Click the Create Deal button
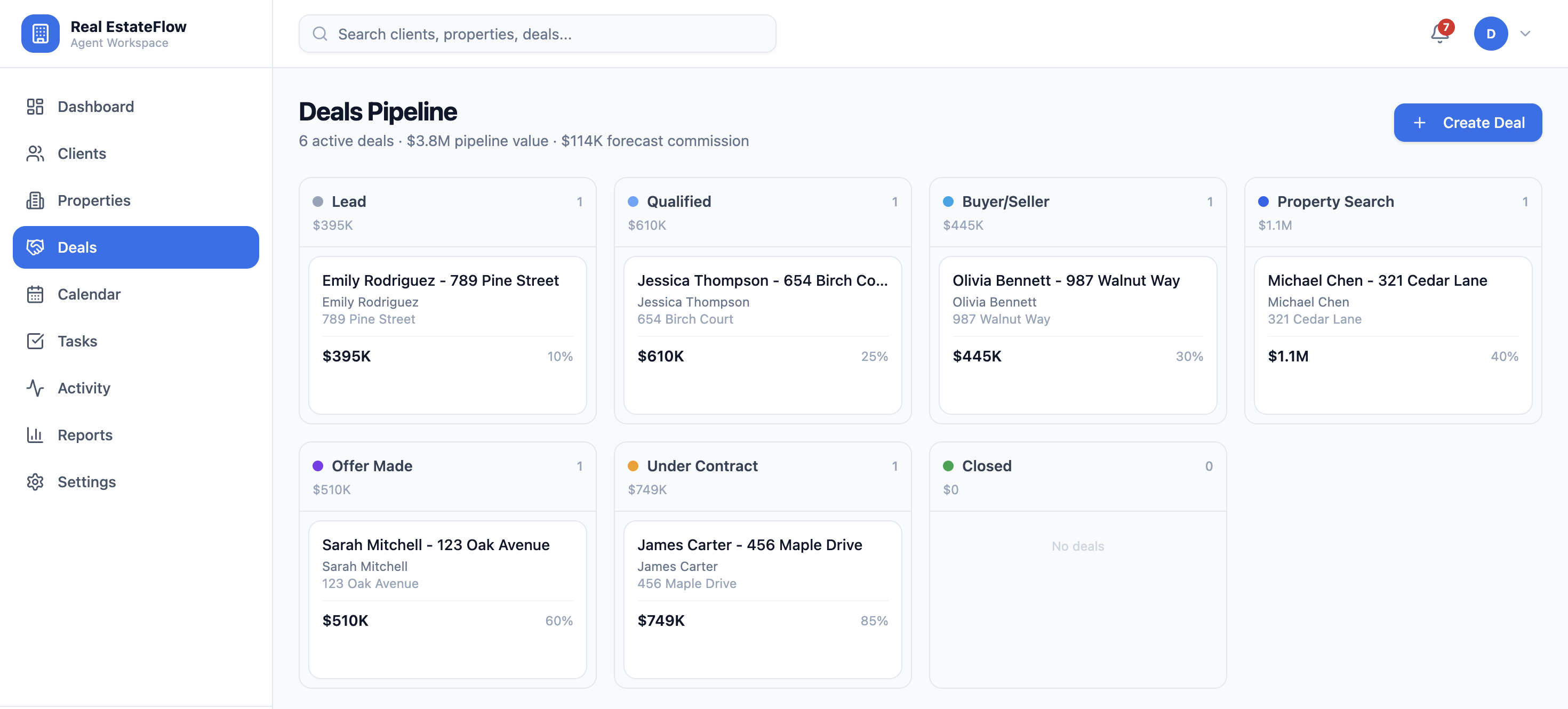The width and height of the screenshot is (1568, 709). 1468,122
